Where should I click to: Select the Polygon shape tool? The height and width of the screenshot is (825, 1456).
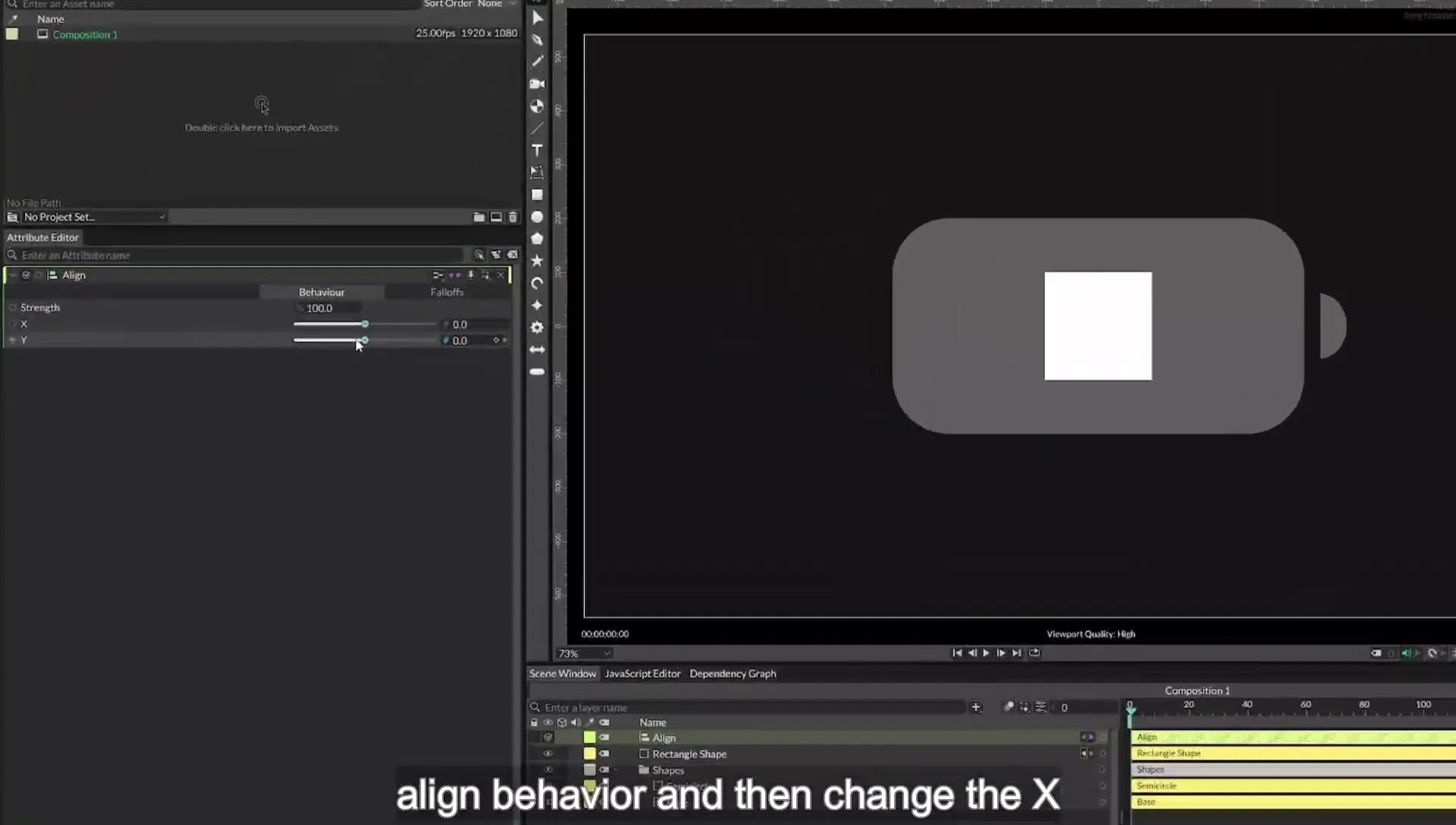click(538, 239)
